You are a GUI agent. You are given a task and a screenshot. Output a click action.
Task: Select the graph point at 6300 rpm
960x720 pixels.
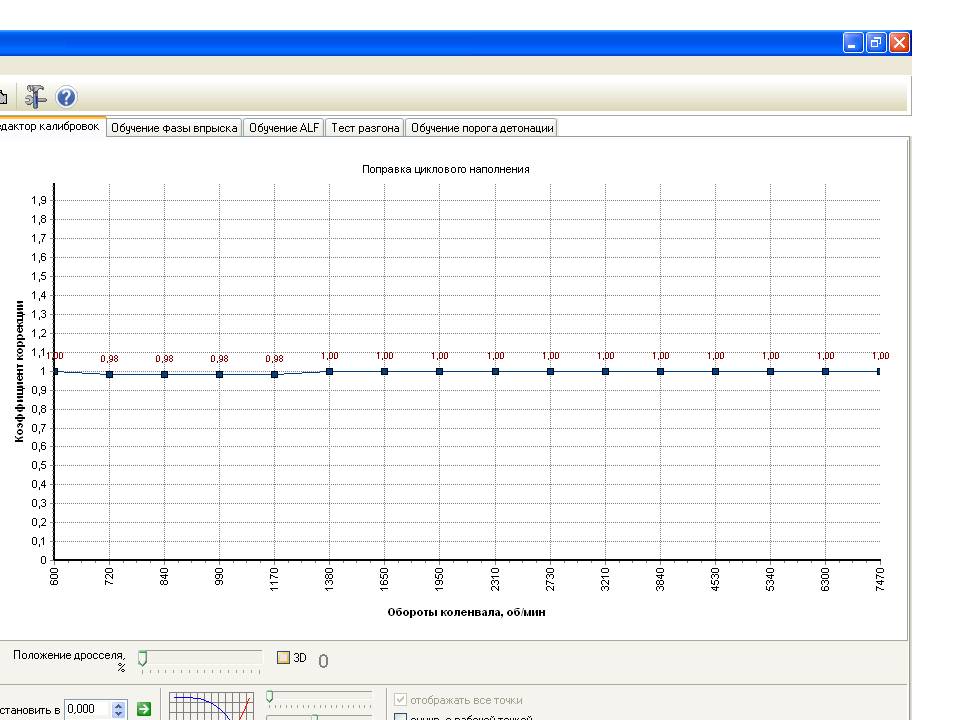tap(826, 372)
